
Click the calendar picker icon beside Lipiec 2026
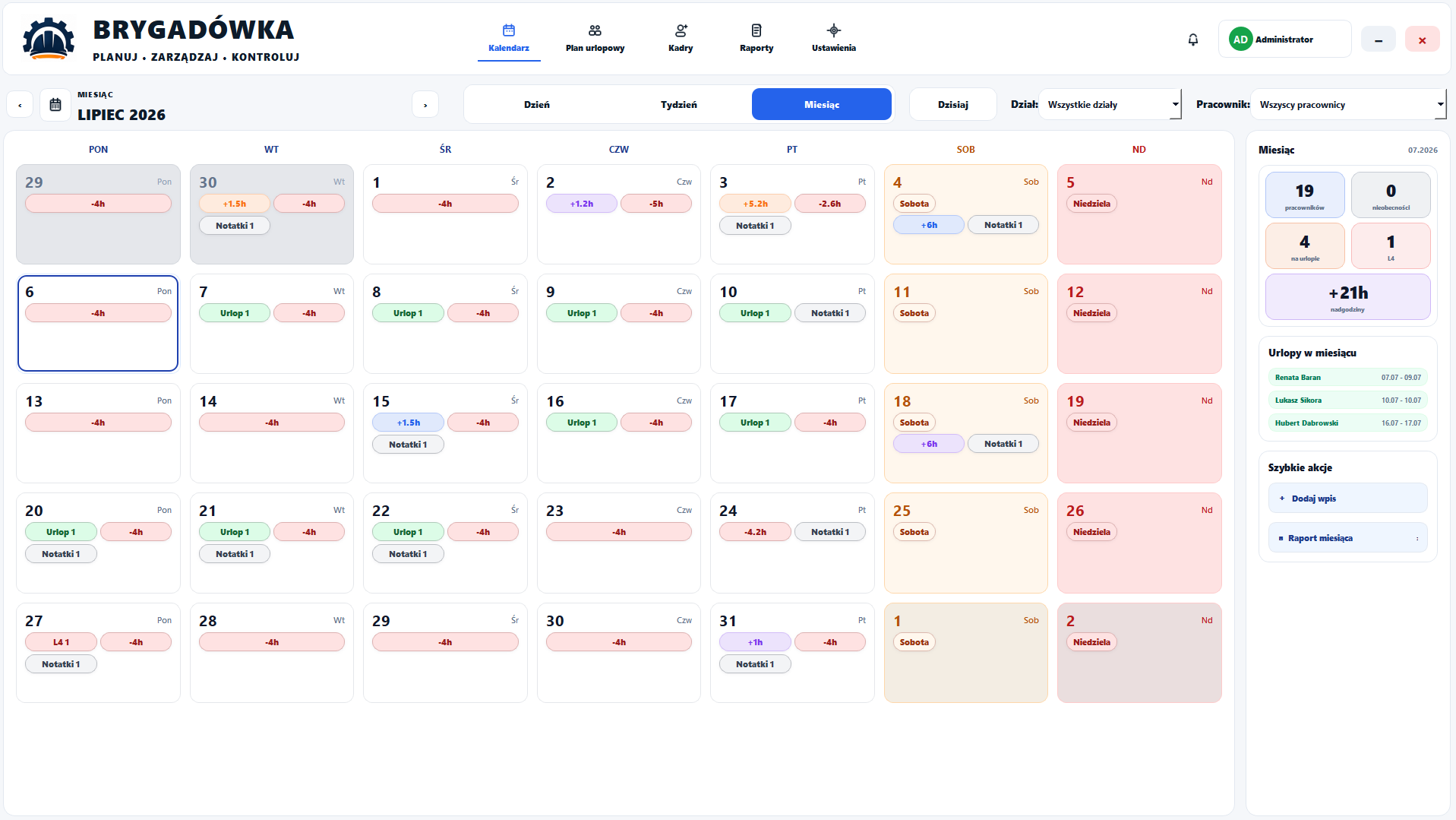pos(55,105)
